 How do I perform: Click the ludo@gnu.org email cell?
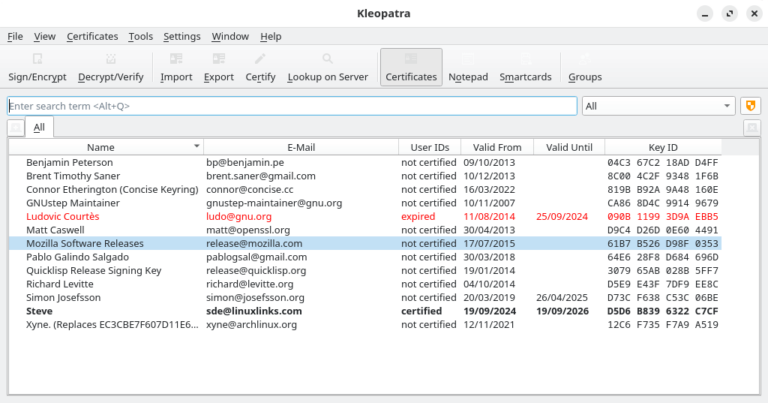click(x=239, y=216)
